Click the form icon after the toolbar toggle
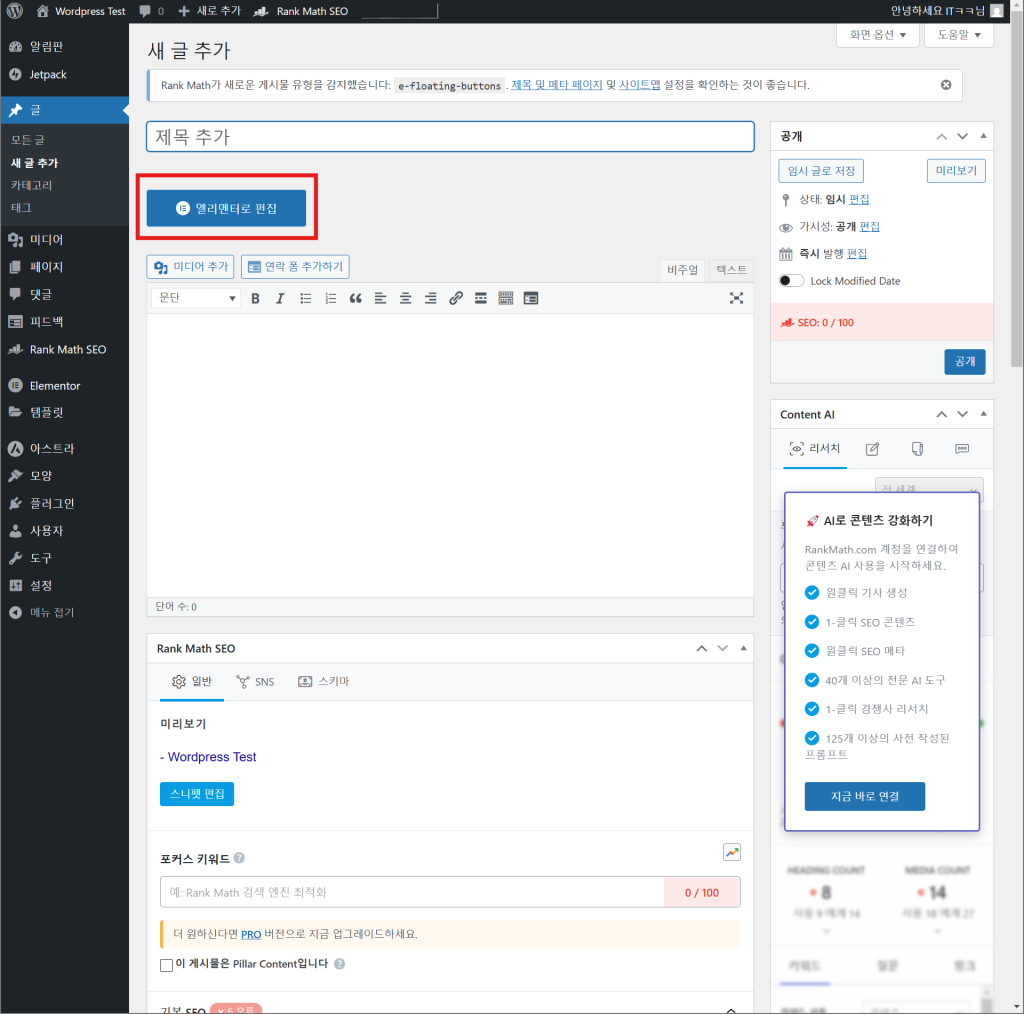This screenshot has height=1014, width=1024. [531, 298]
